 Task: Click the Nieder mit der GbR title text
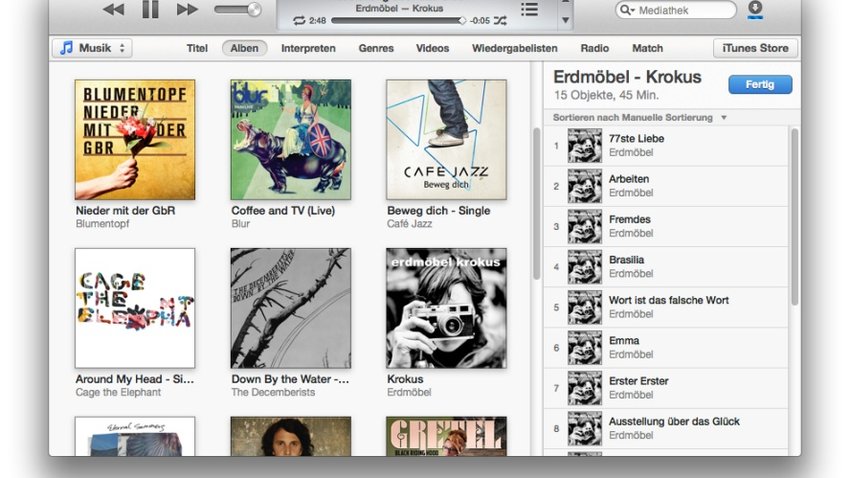tap(125, 211)
